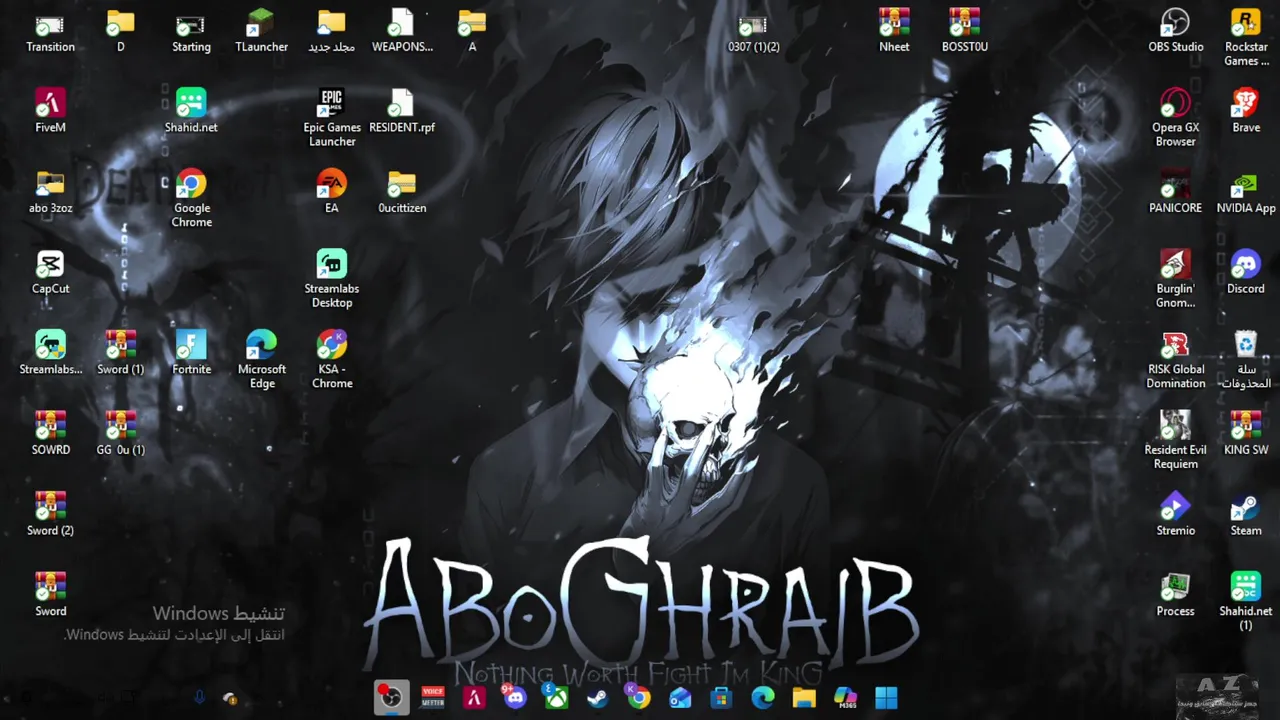Select the Streamlabs... icon beside Sword (1)
Viewport: 1280px width, 720px height.
click(x=50, y=353)
